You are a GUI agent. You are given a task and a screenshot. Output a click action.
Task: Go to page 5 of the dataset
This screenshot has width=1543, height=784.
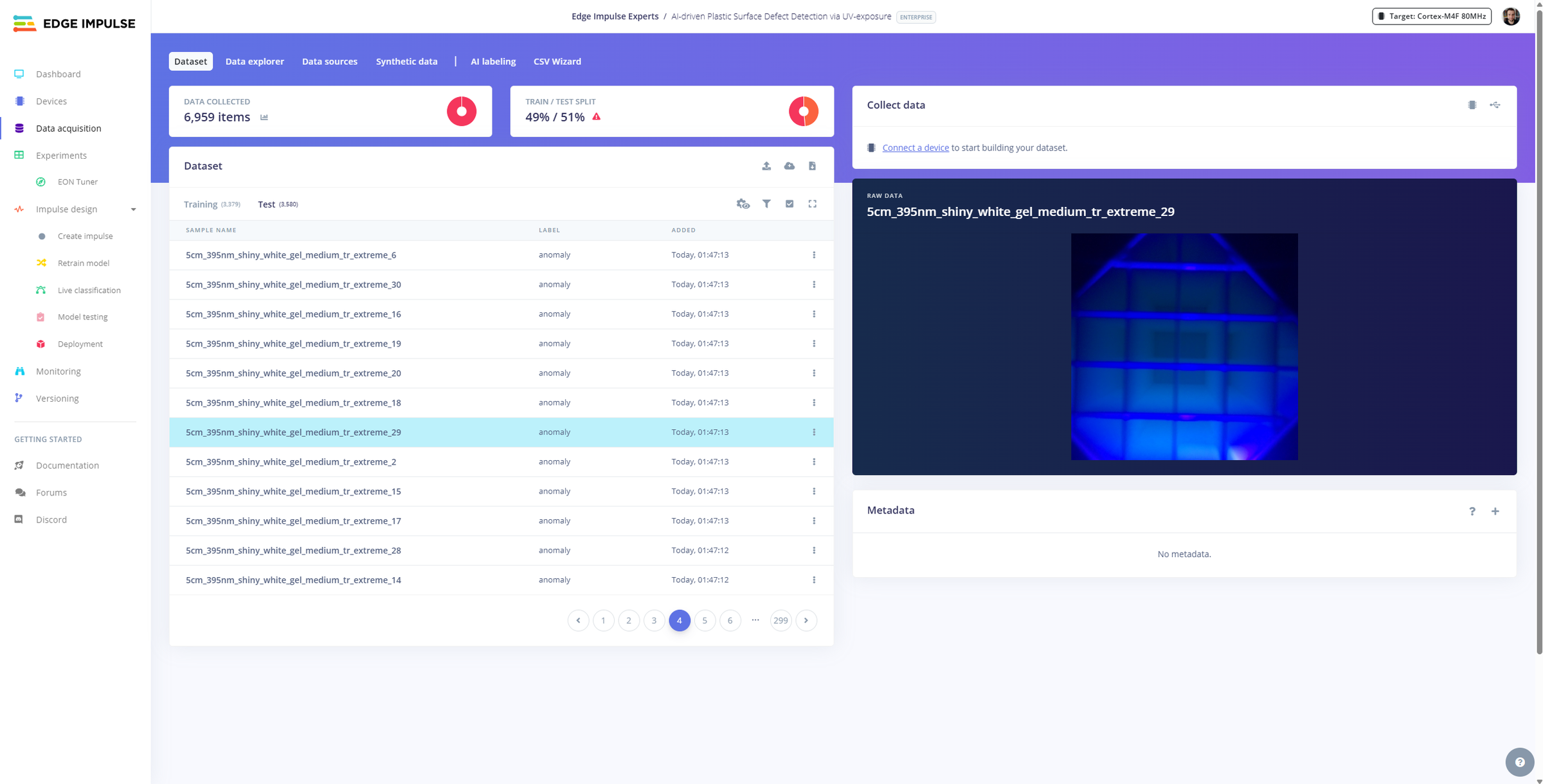[705, 621]
